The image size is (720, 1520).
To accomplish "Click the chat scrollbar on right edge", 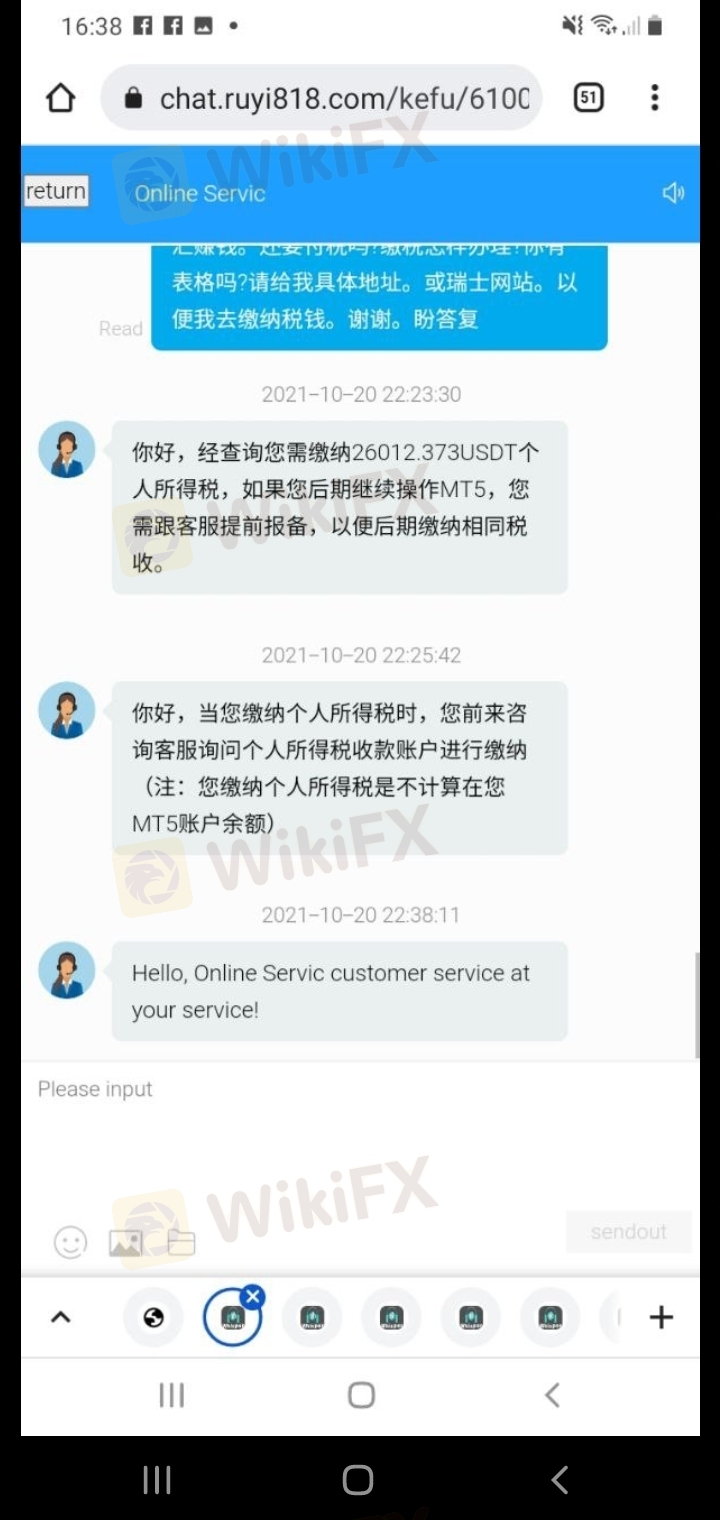I will [x=695, y=1005].
